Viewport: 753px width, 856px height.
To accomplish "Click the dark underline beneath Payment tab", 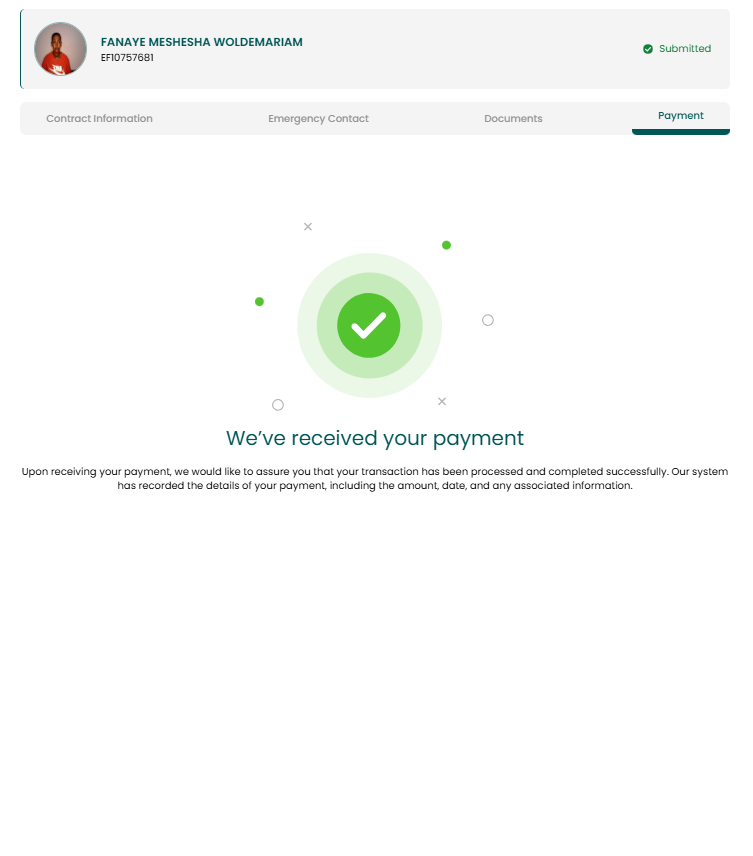I will pyautogui.click(x=680, y=132).
